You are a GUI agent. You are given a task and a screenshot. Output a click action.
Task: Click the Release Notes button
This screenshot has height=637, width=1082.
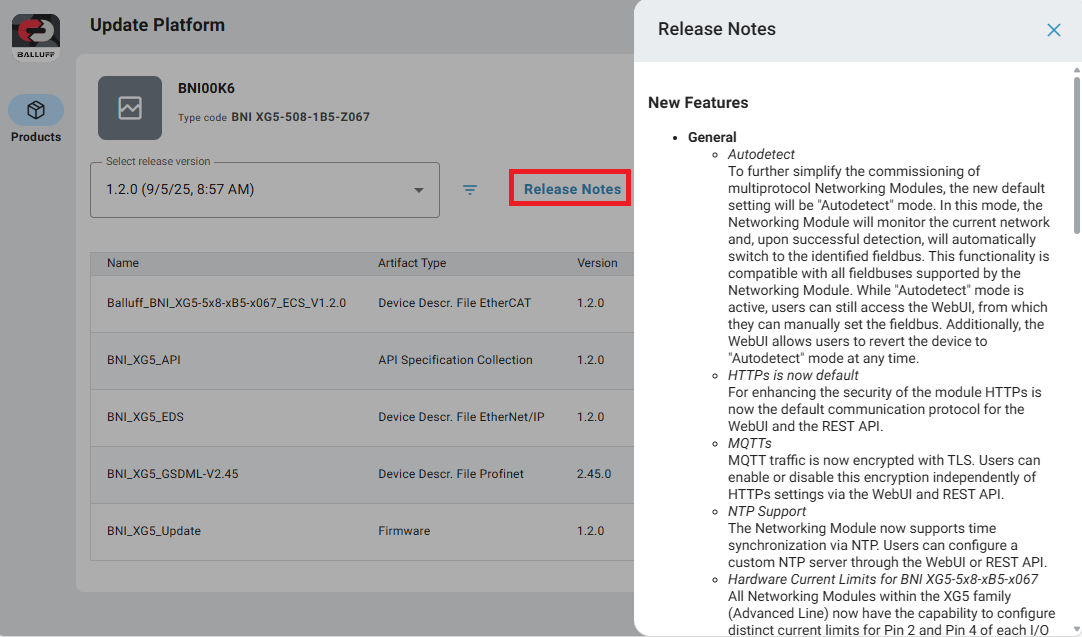571,189
